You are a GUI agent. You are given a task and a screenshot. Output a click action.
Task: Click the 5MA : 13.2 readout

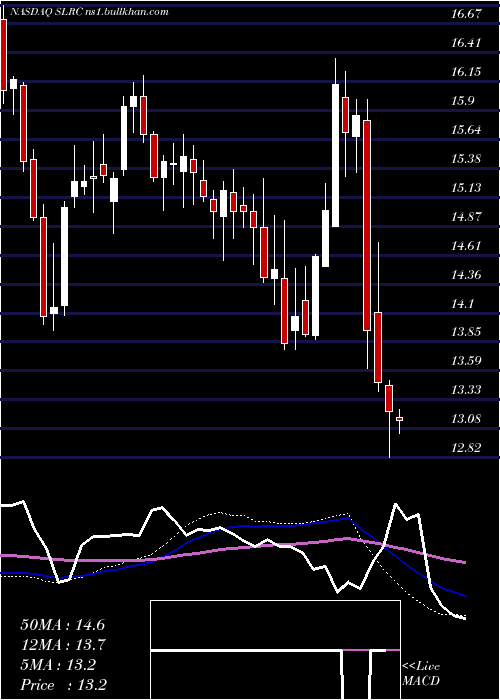coord(58,665)
